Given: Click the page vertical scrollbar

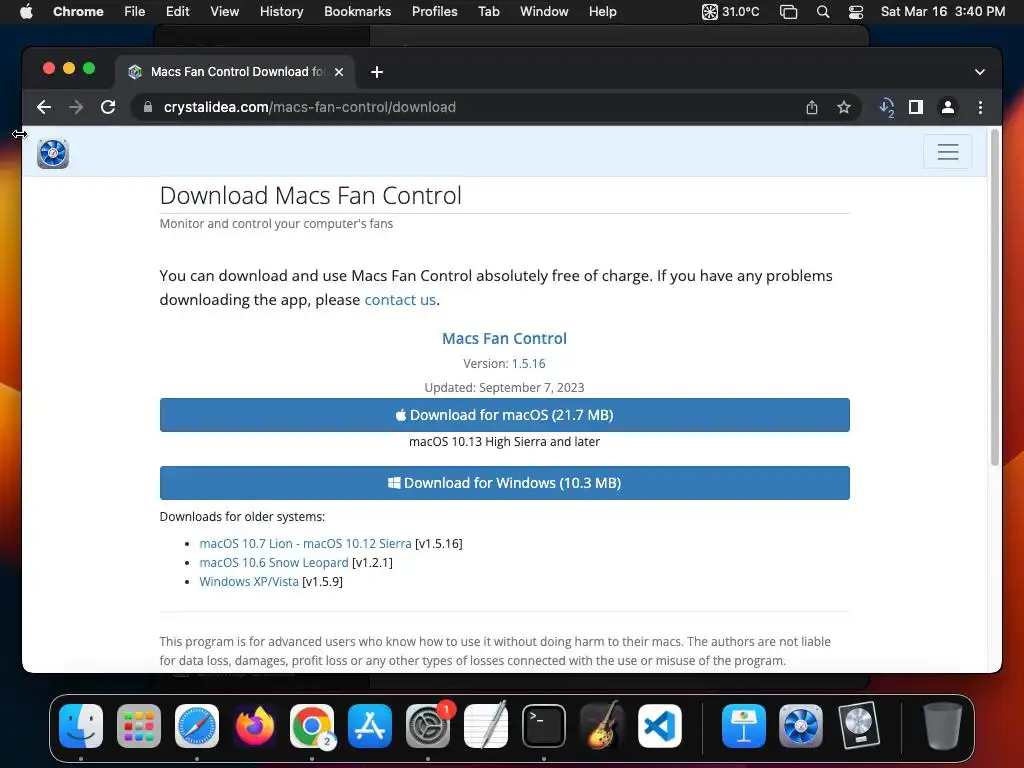Looking at the screenshot, I should click(995, 297).
